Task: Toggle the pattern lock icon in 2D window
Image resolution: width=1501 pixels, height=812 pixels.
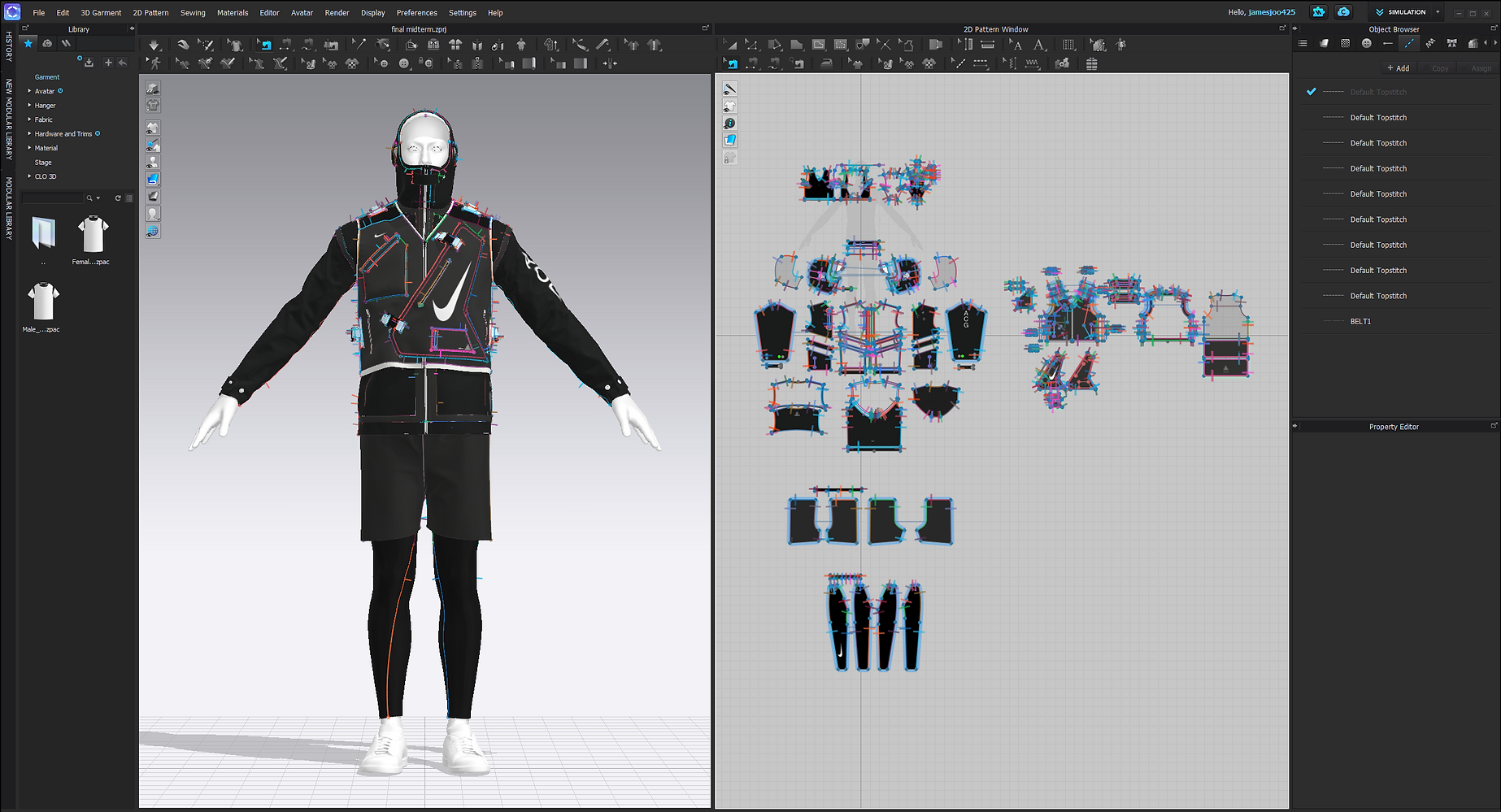Action: point(730,158)
